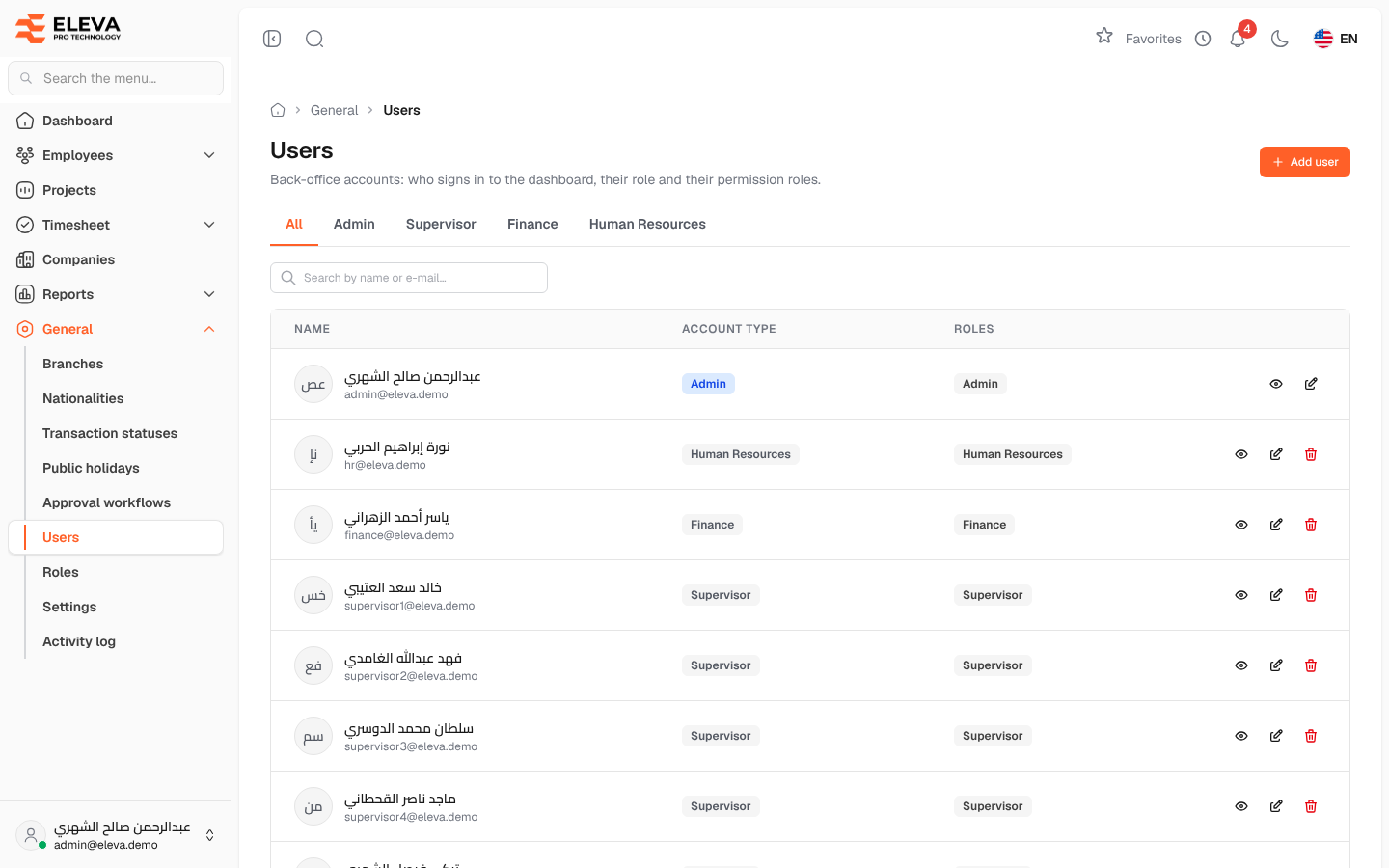
Task: Collapse the sidebar panel icon
Action: coord(272,39)
